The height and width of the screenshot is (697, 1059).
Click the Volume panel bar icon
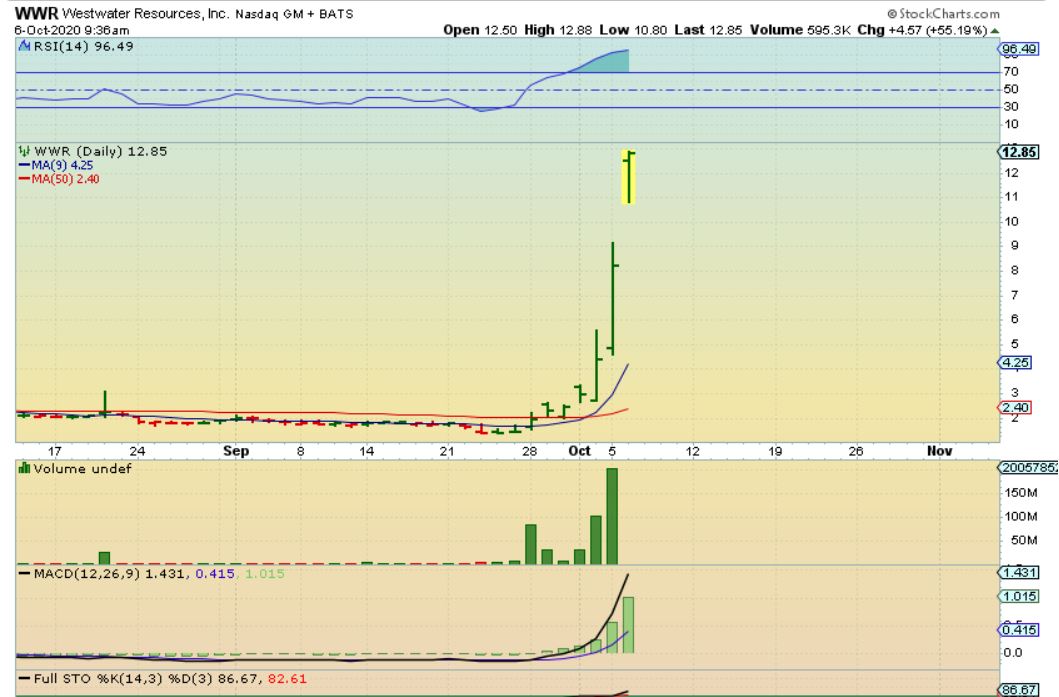pyautogui.click(x=24, y=468)
